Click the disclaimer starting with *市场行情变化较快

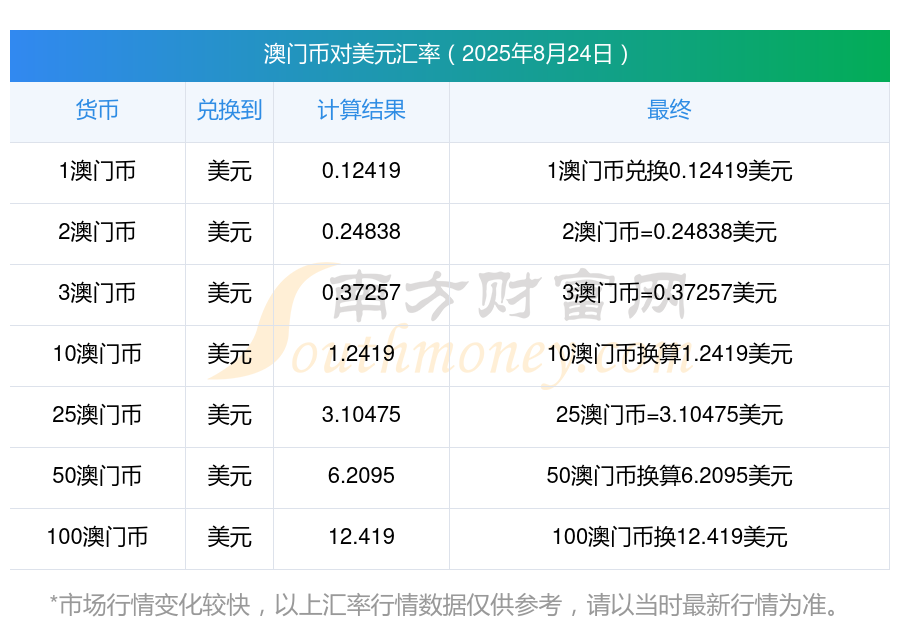(x=445, y=605)
